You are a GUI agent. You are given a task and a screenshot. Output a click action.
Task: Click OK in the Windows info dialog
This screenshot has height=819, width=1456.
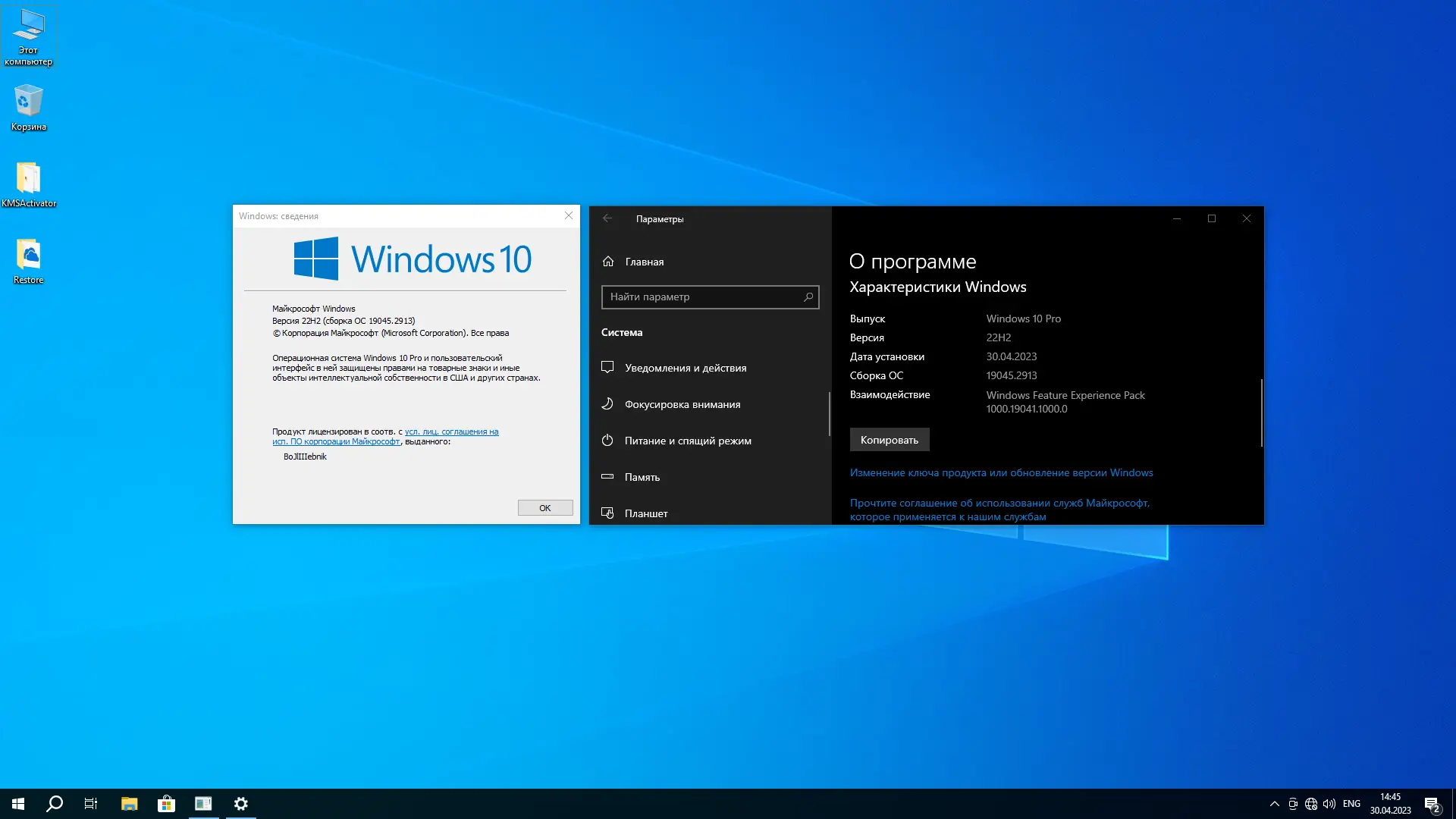point(544,508)
